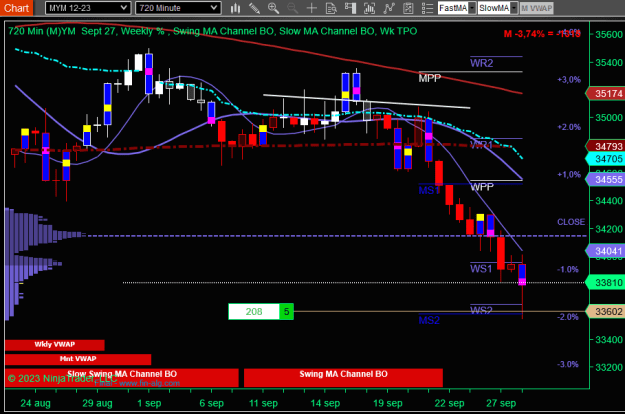Image resolution: width=625 pixels, height=414 pixels.
Task: Click the 34041 purple price marker
Action: click(x=605, y=251)
